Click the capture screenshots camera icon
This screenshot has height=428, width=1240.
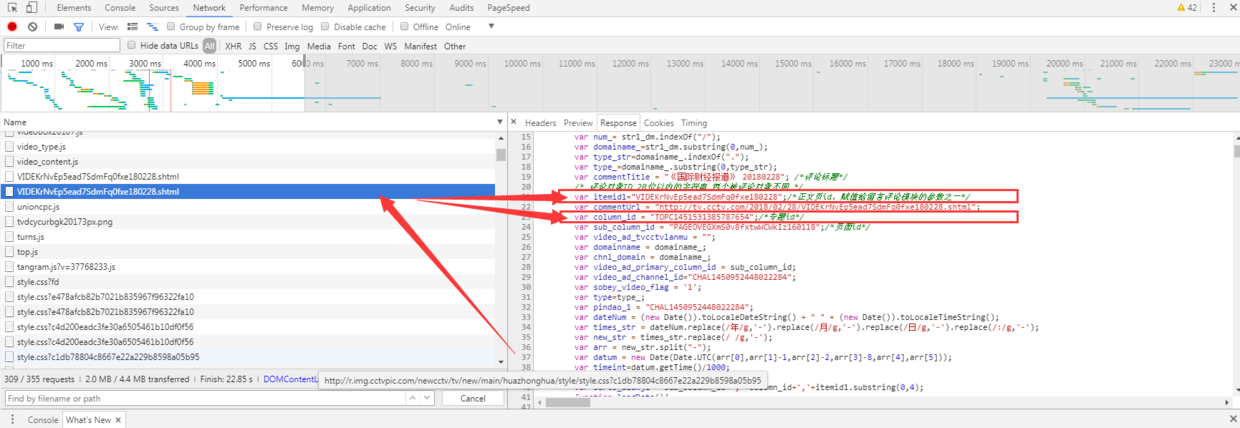click(x=58, y=27)
